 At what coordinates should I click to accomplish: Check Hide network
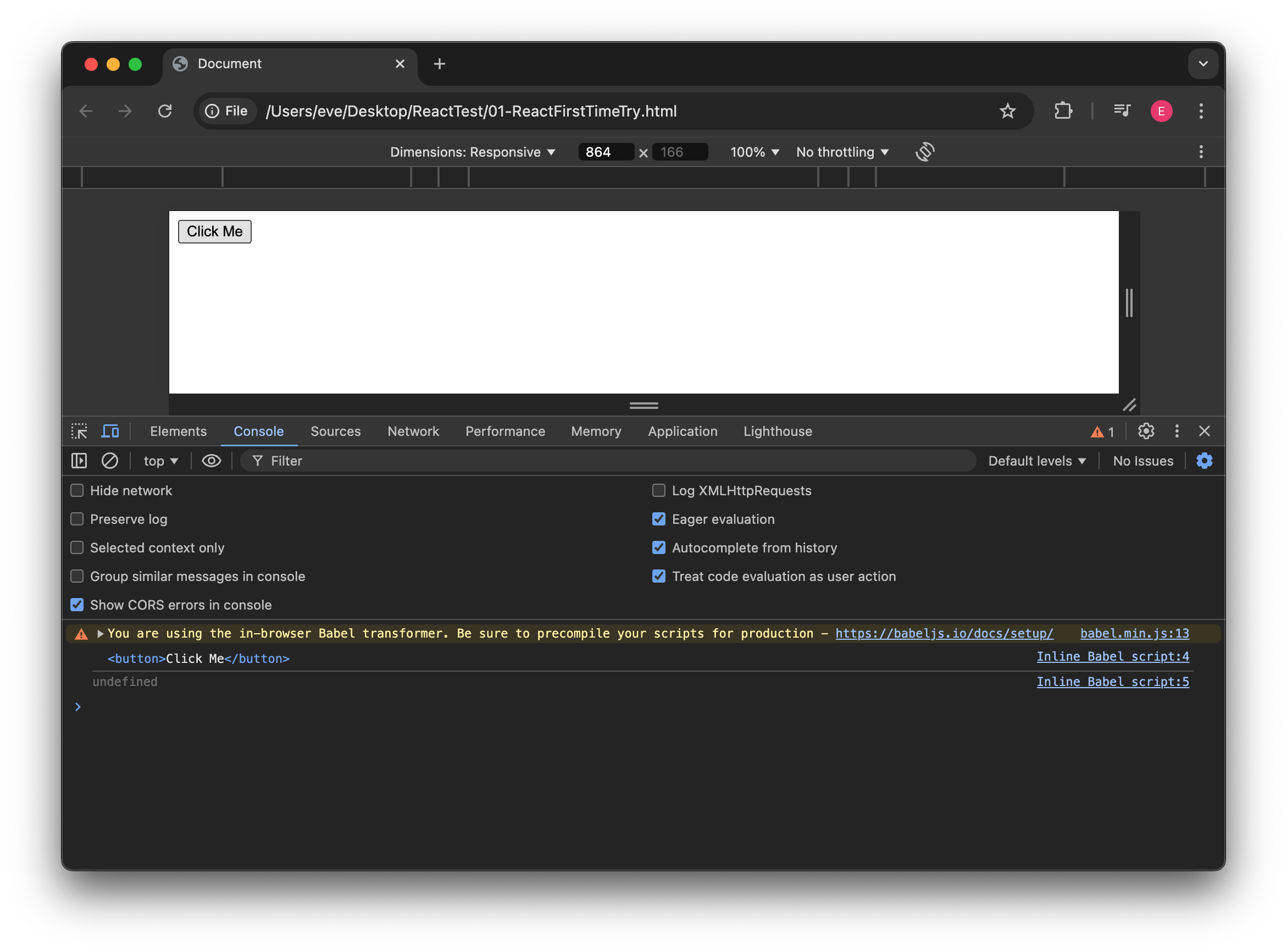76,490
